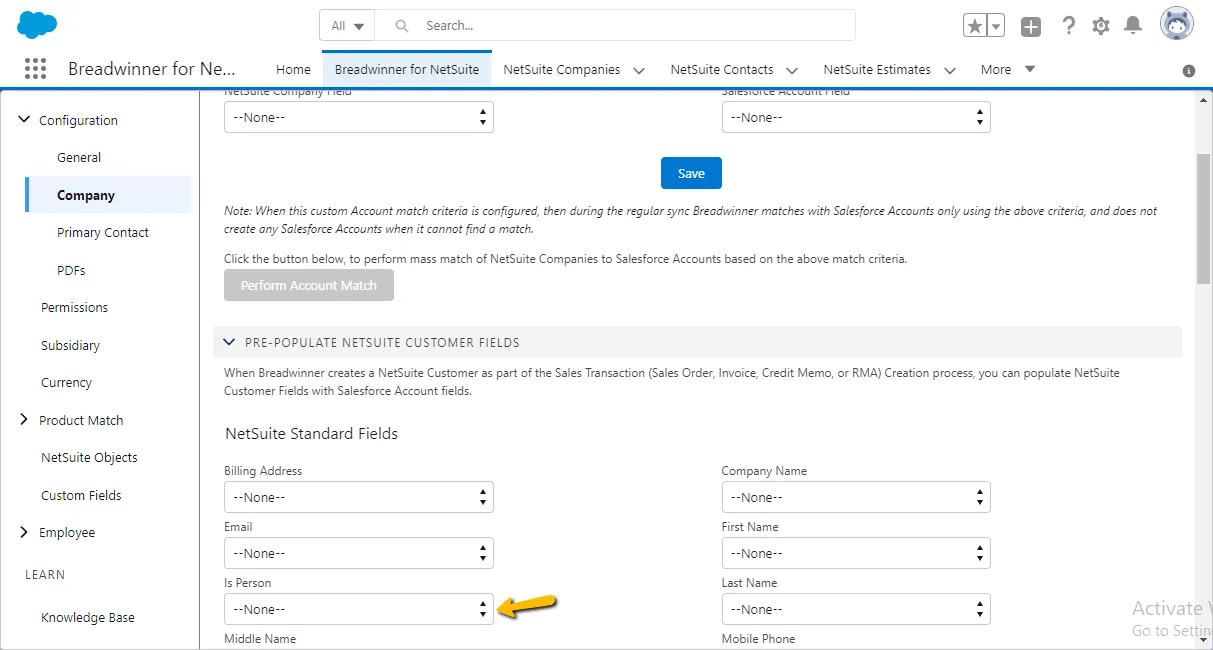Image resolution: width=1213 pixels, height=650 pixels.
Task: Open PDFs settings in the sidebar
Action: click(71, 270)
